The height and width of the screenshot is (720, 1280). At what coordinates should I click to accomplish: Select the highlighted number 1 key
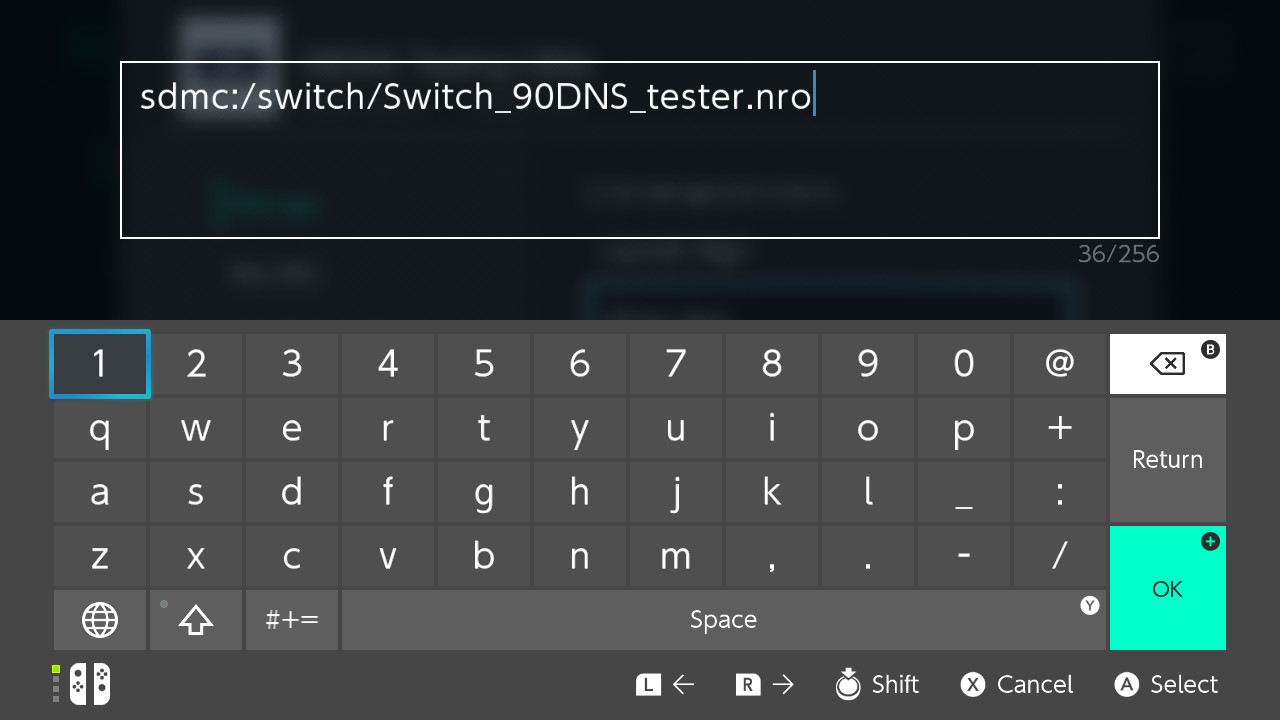pyautogui.click(x=100, y=364)
